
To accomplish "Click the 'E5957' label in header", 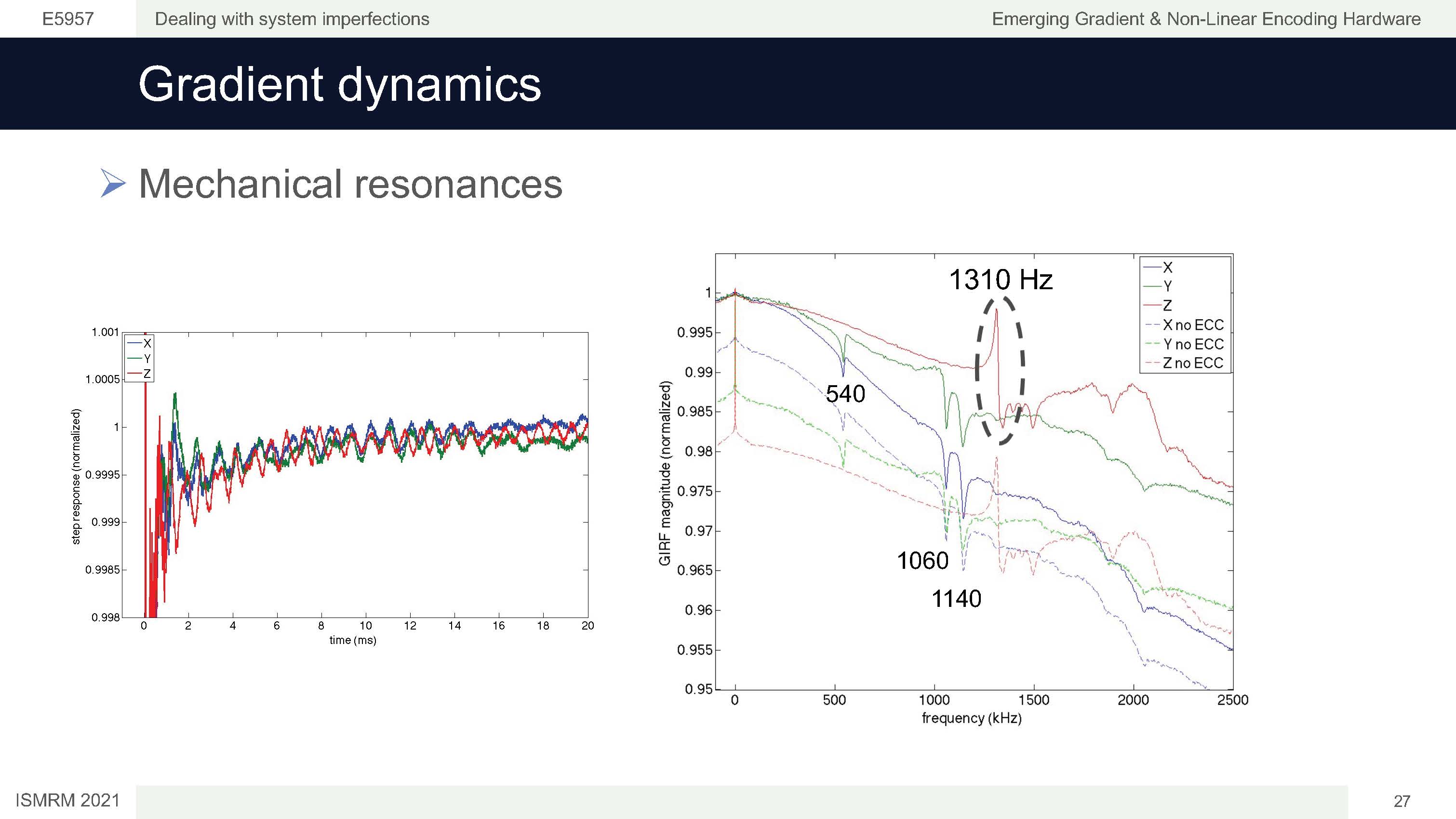I will (x=68, y=19).
